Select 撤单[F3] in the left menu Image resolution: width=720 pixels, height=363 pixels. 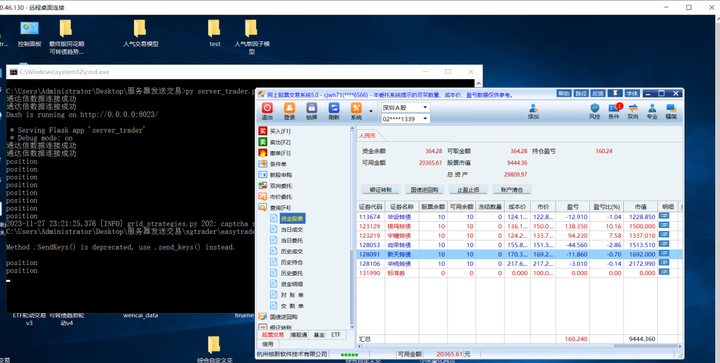pos(275,153)
